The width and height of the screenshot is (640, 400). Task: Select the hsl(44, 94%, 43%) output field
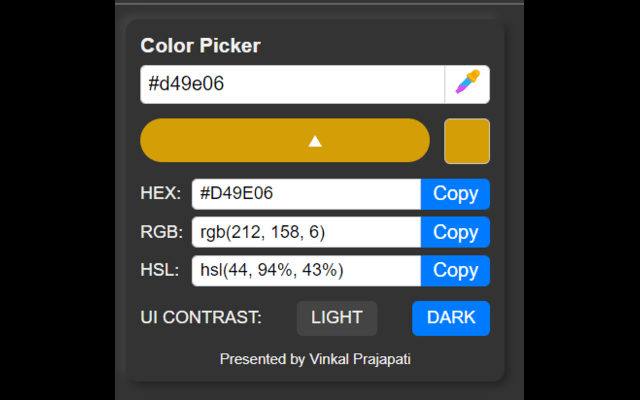pyautogui.click(x=305, y=271)
